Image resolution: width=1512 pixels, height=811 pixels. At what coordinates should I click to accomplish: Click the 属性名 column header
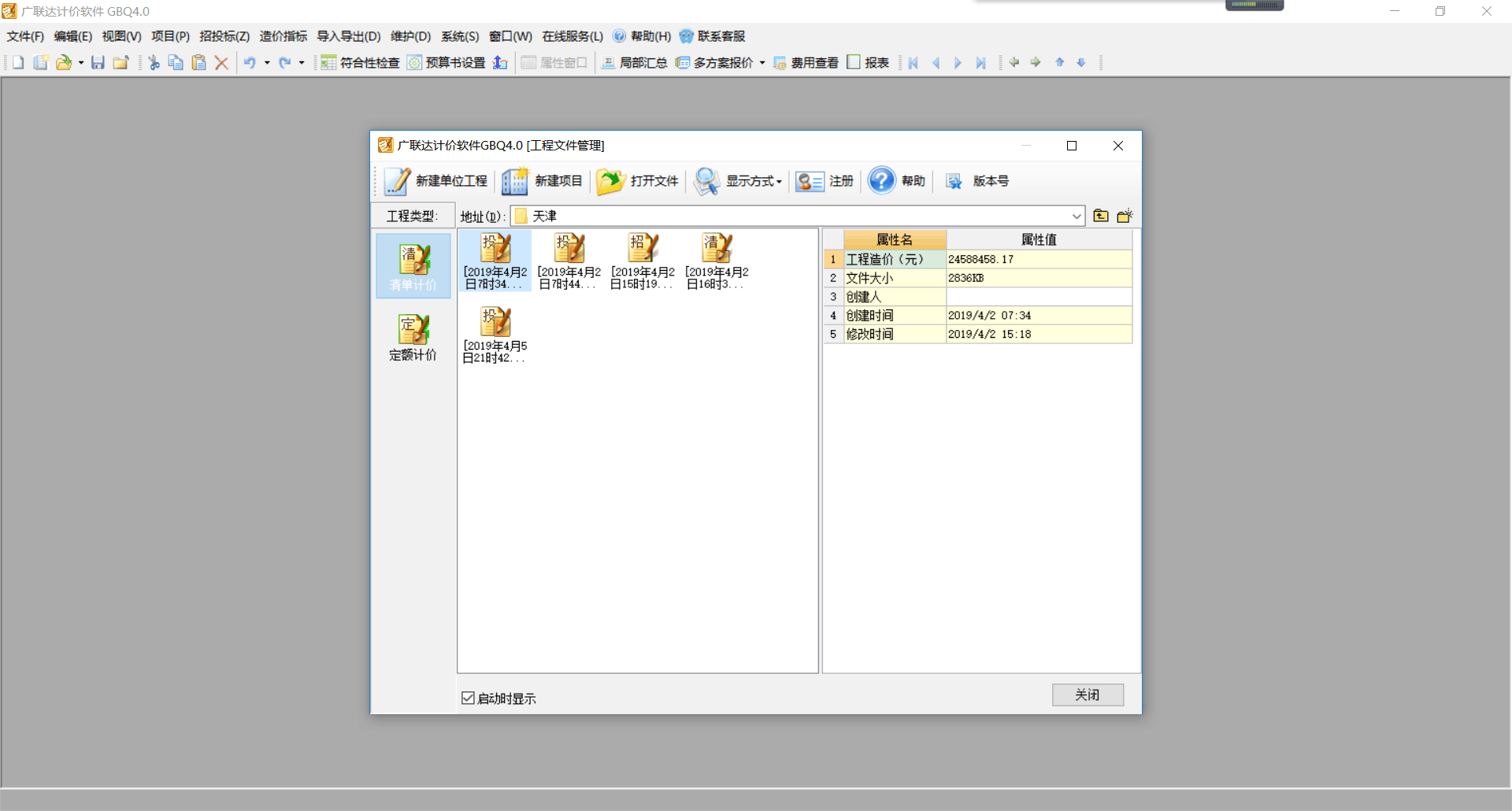(895, 239)
